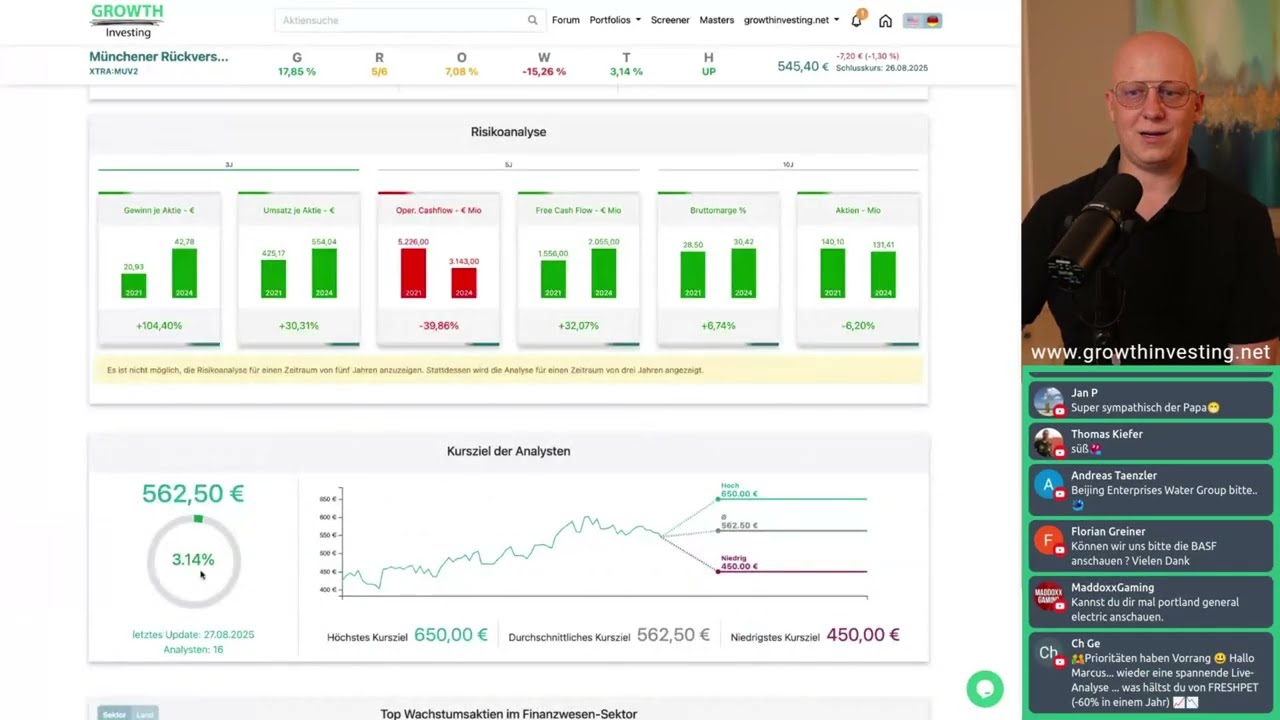Click MaddoxxGaming's portland general electric message
The image size is (1280, 720).
[x=1154, y=610]
